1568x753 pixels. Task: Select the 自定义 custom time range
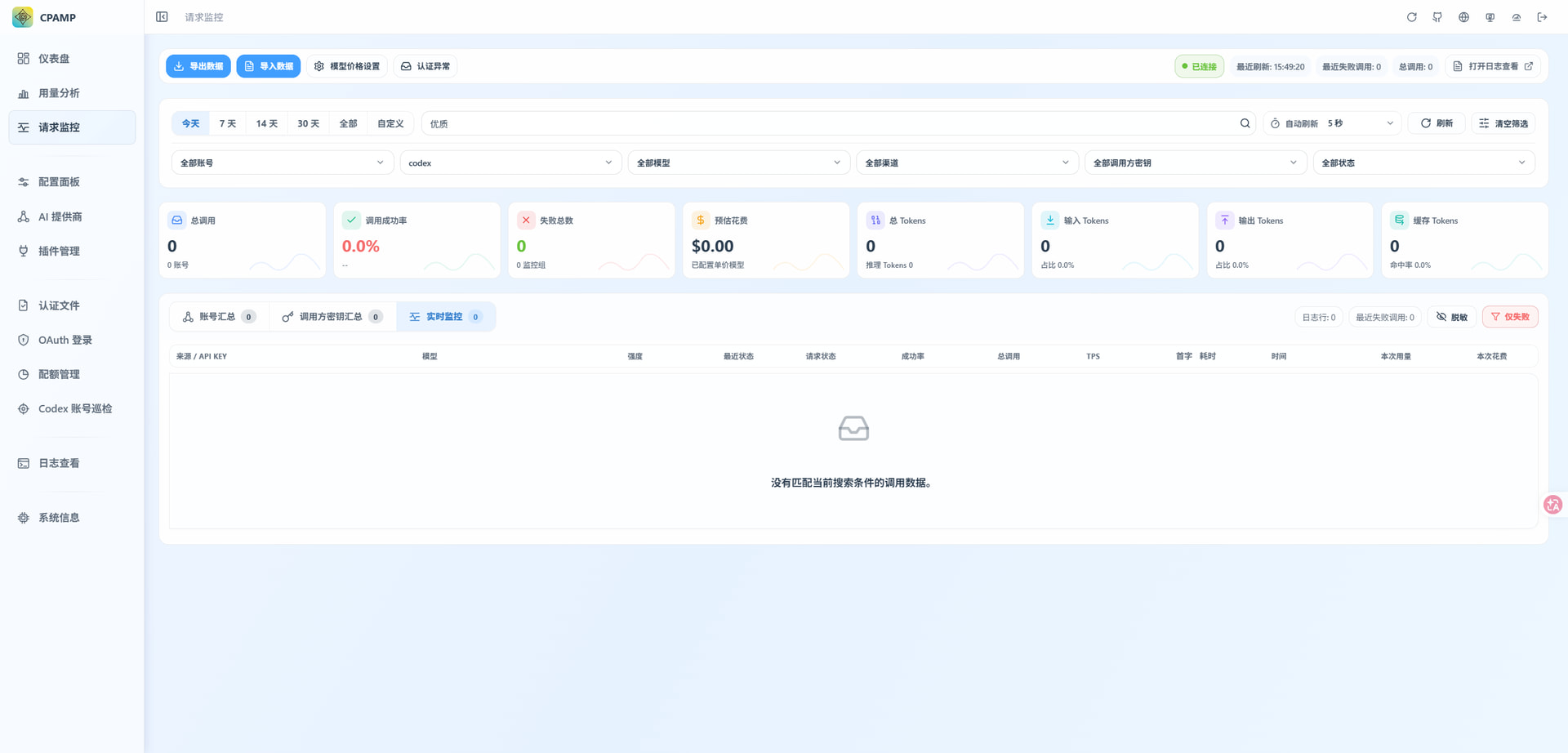pos(390,123)
